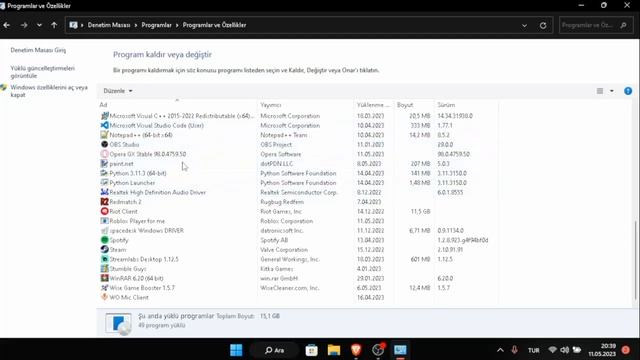This screenshot has height=360, width=640.
Task: Open the Denetim Masası Giriş link
Action: click(38, 50)
